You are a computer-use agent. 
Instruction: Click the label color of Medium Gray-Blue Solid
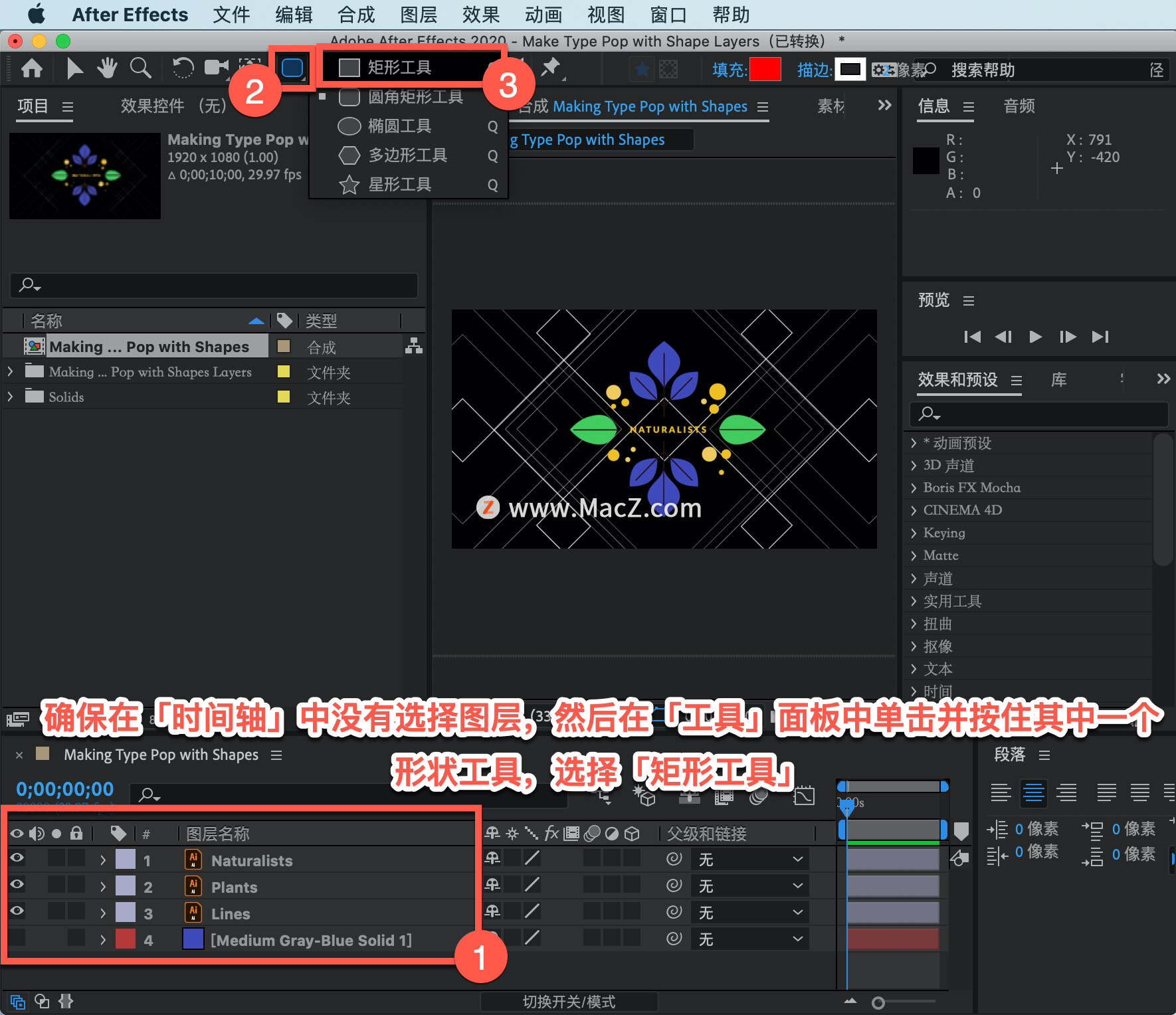pos(126,939)
